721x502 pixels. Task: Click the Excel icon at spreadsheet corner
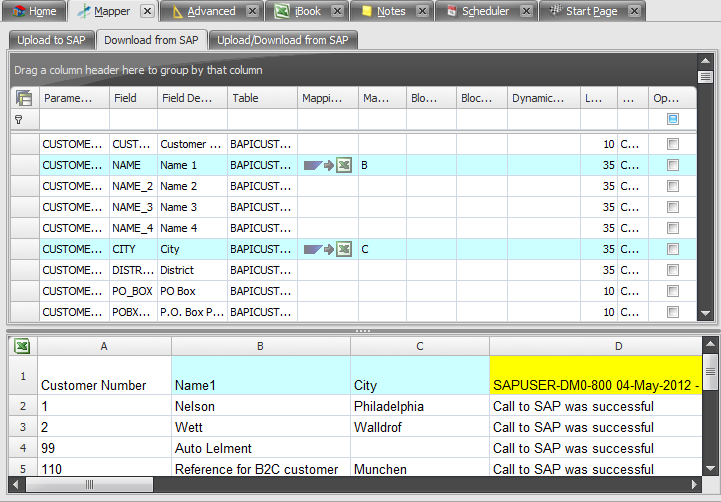[x=21, y=346]
